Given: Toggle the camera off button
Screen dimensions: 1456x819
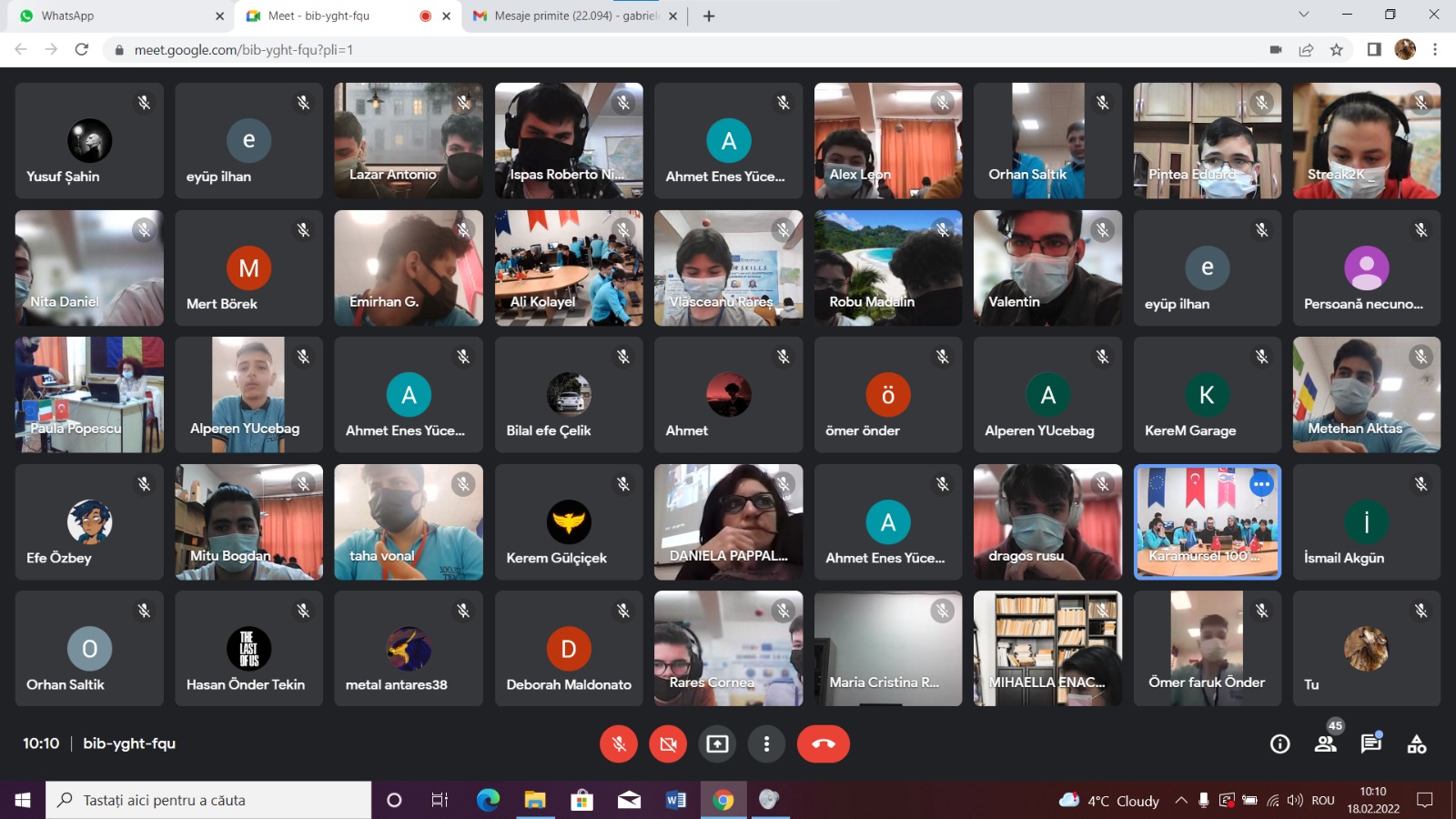Looking at the screenshot, I should (x=668, y=744).
